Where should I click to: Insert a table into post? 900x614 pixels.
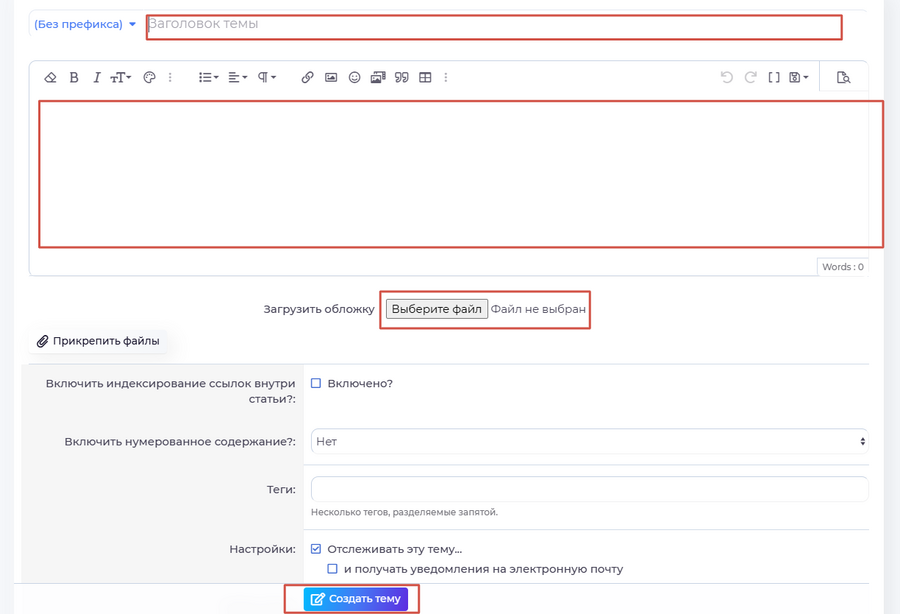pos(425,77)
